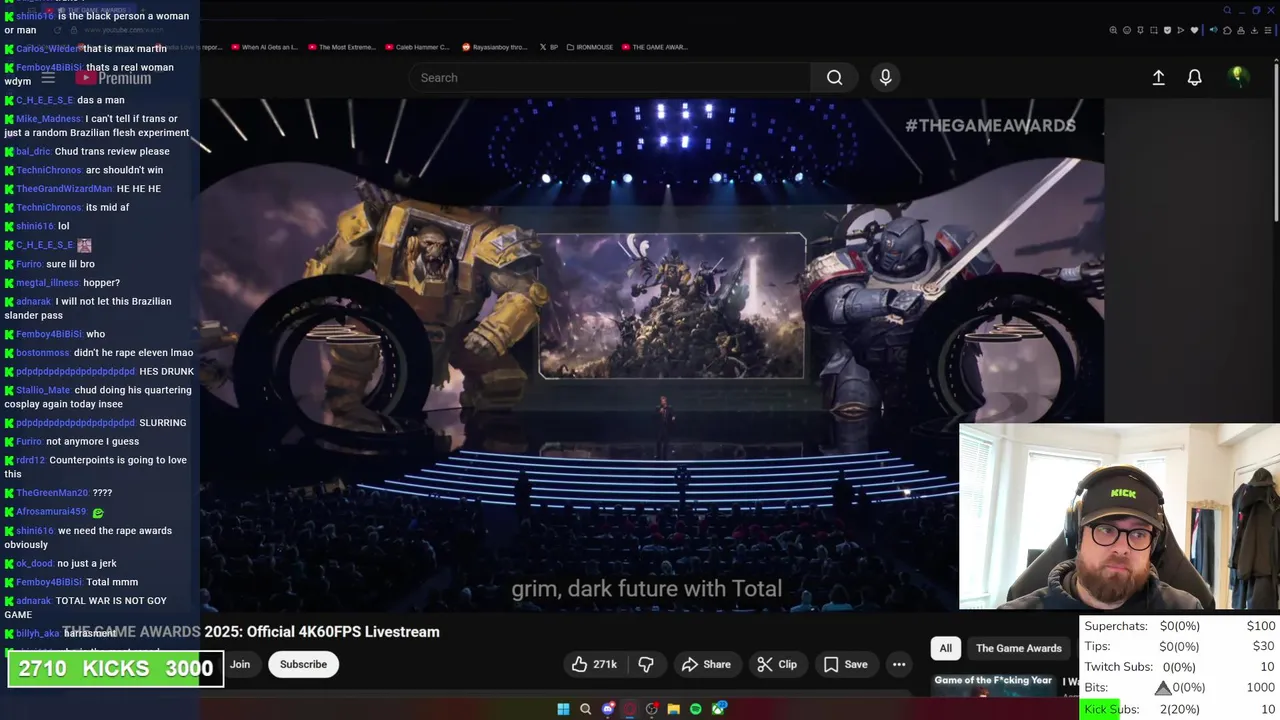Click the 'Superchats:' goal row
This screenshot has height=720, width=1280.
pyautogui.click(x=1180, y=626)
